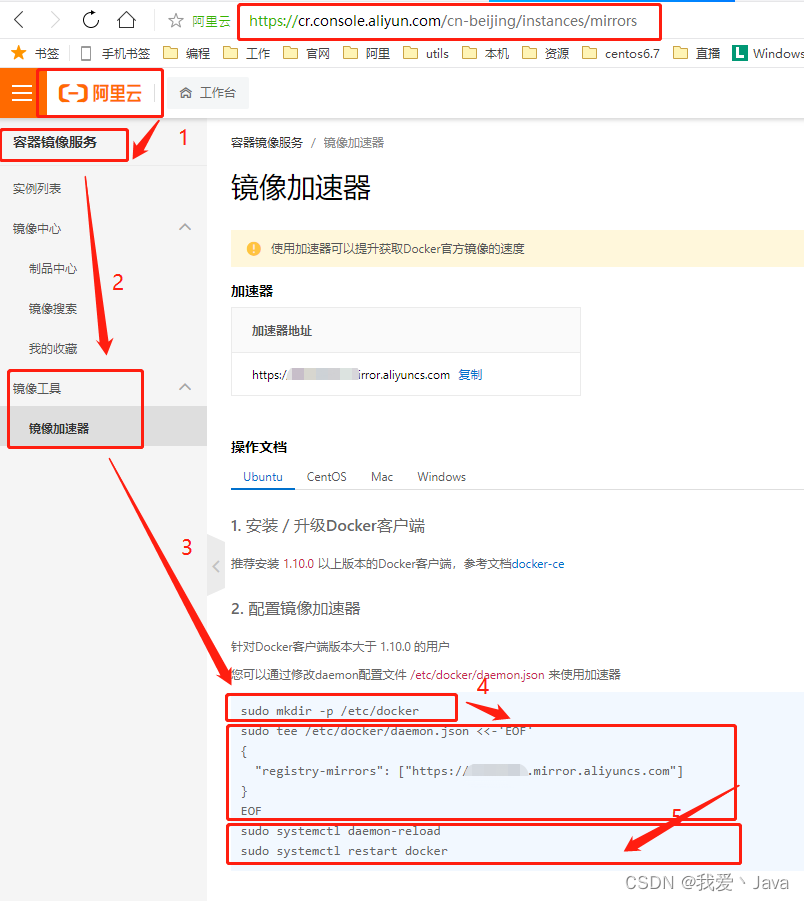The width and height of the screenshot is (804, 901).
Task: Collapse sidebar with the left arrow handle
Action: [216, 566]
